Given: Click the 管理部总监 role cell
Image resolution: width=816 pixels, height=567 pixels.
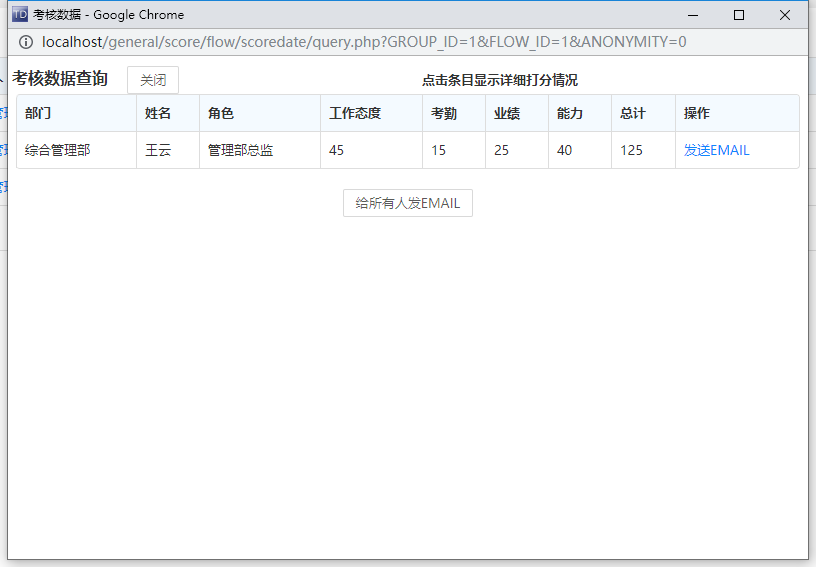Looking at the screenshot, I should click(241, 150).
